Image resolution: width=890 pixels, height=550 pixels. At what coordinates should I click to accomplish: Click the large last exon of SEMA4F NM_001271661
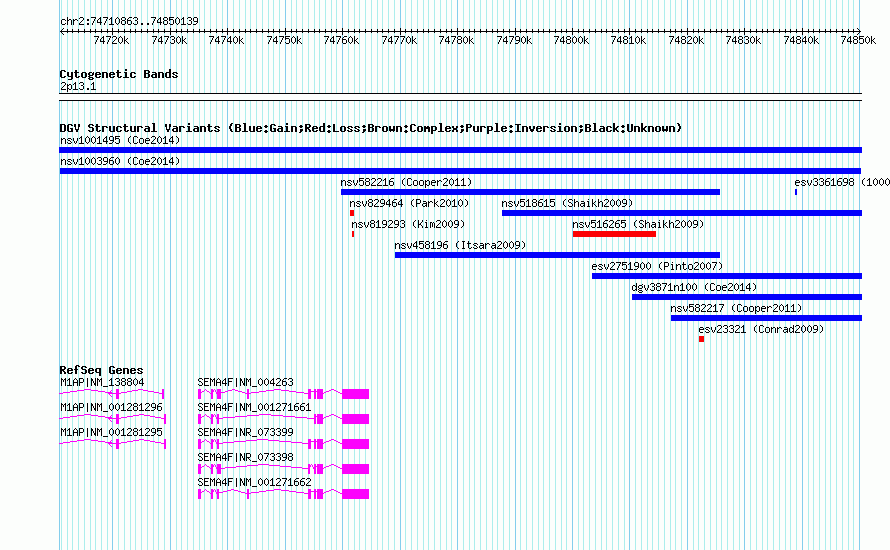point(355,419)
